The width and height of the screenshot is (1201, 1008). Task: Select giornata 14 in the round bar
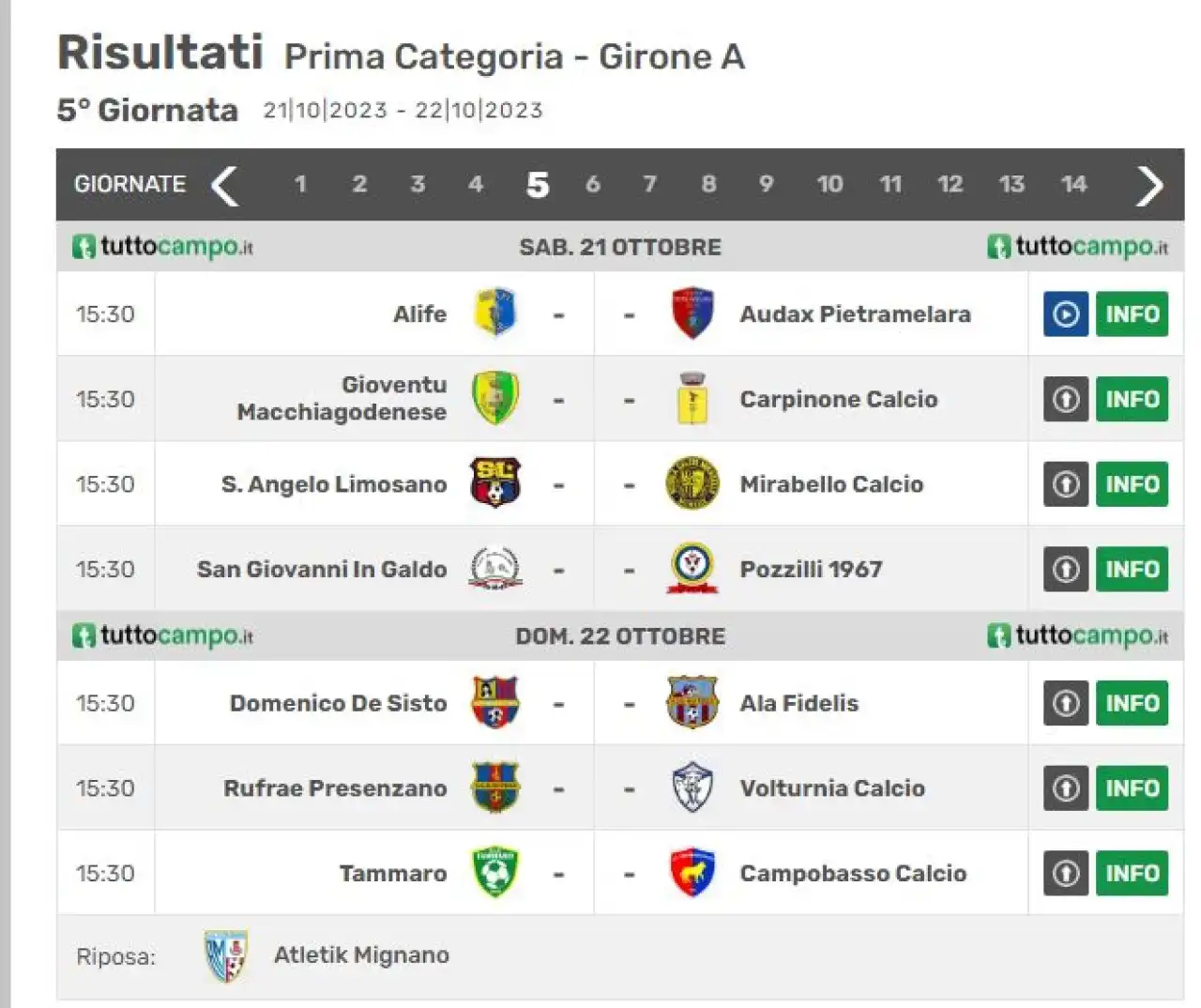coord(1074,184)
